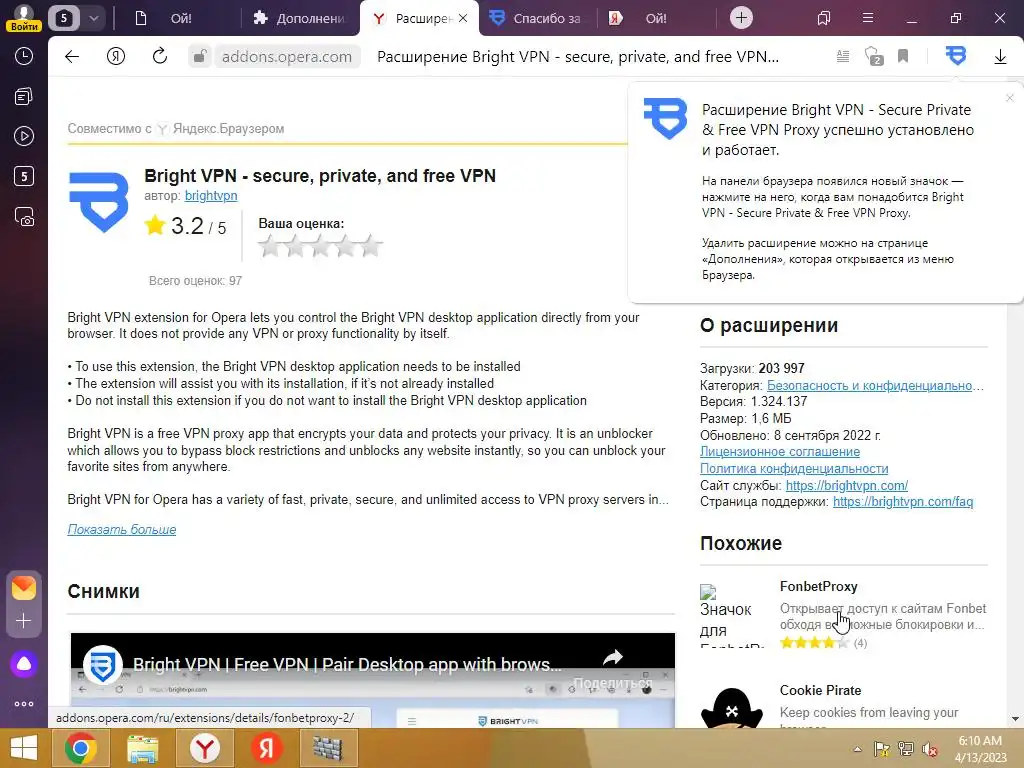Open brightvpn author link

click(211, 195)
